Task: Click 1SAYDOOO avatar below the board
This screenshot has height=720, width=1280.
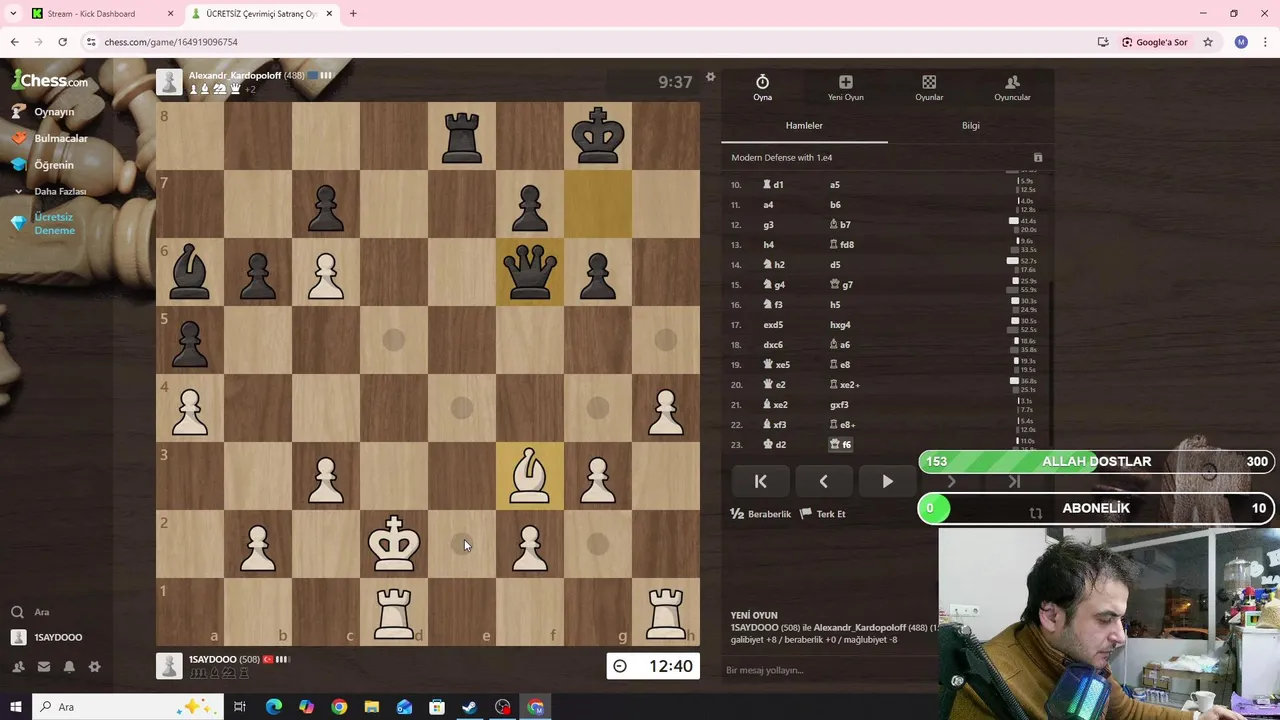Action: click(x=170, y=666)
